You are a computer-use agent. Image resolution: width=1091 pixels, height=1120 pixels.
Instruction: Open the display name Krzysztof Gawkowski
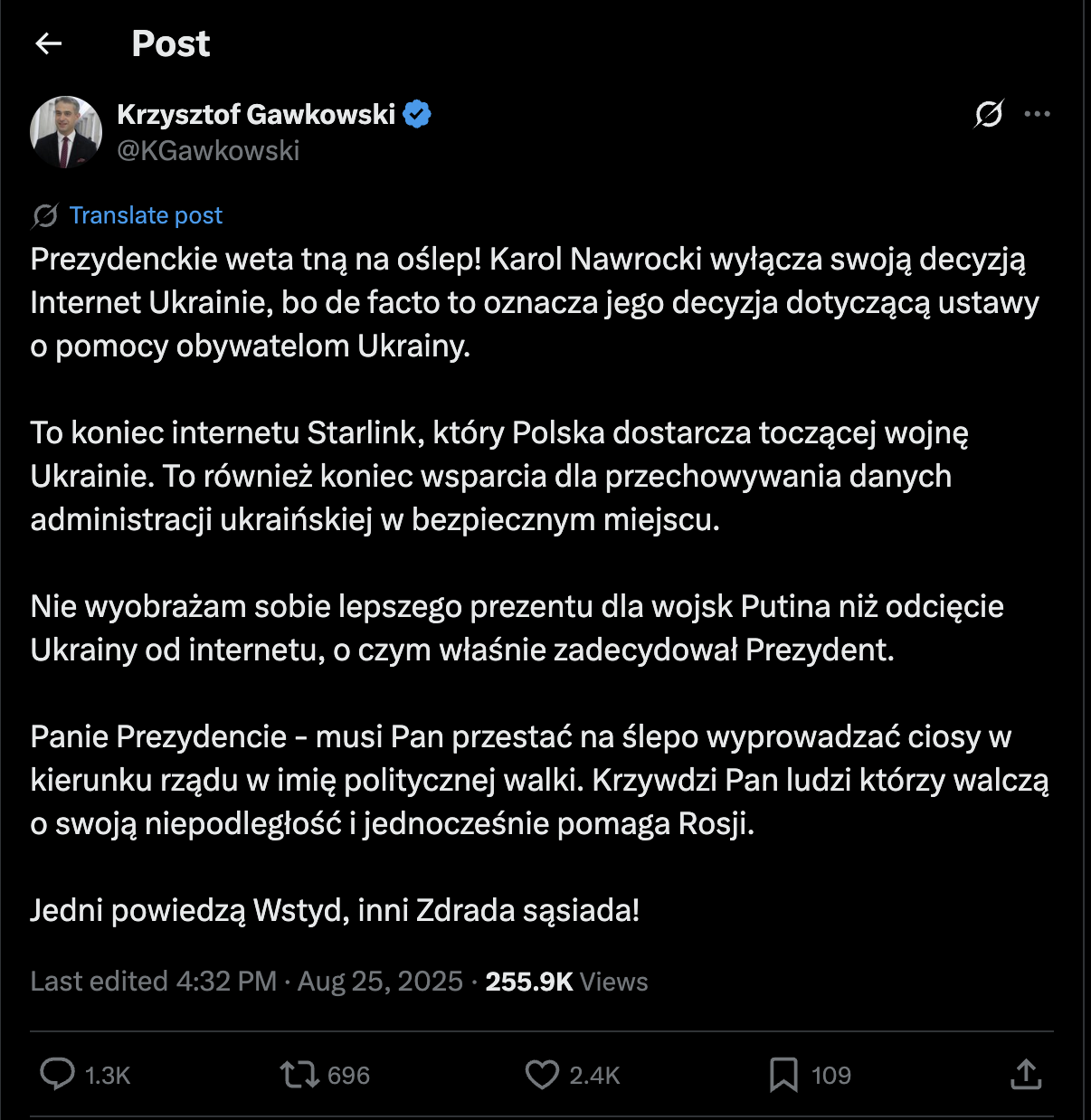[x=260, y=113]
